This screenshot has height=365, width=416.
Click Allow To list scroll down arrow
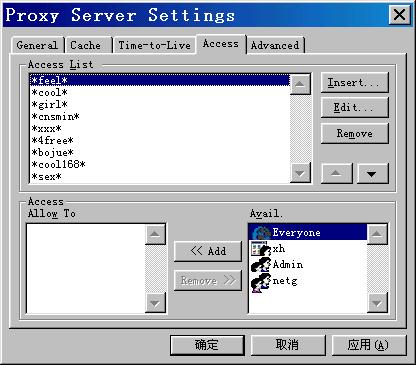(x=155, y=303)
